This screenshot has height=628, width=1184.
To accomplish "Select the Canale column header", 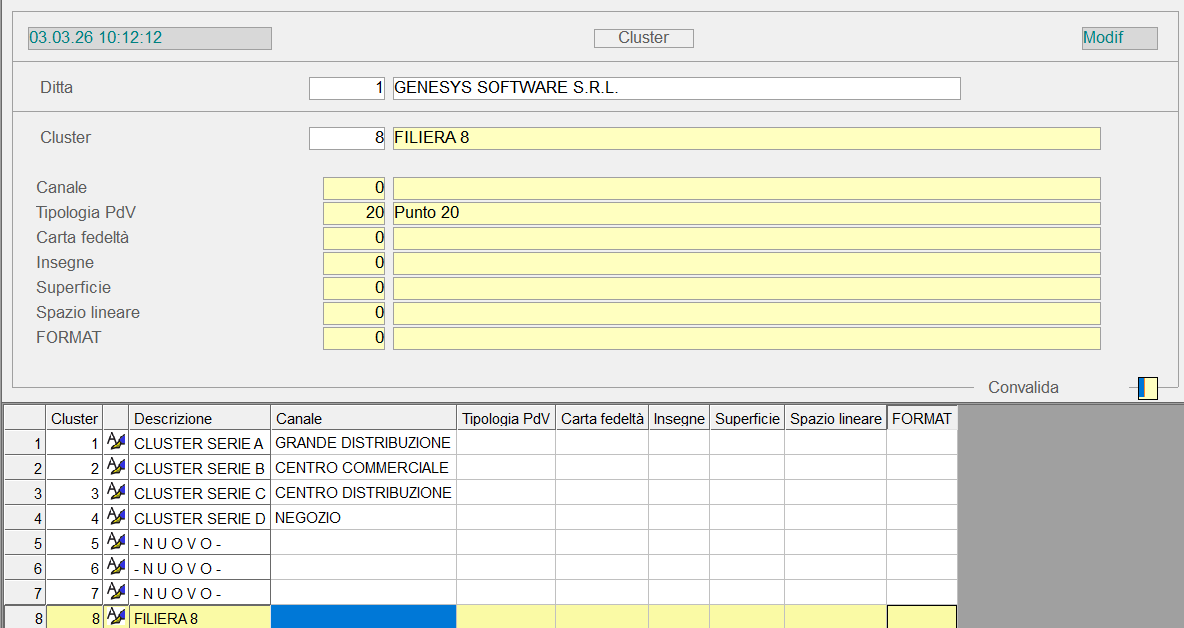I will click(363, 418).
